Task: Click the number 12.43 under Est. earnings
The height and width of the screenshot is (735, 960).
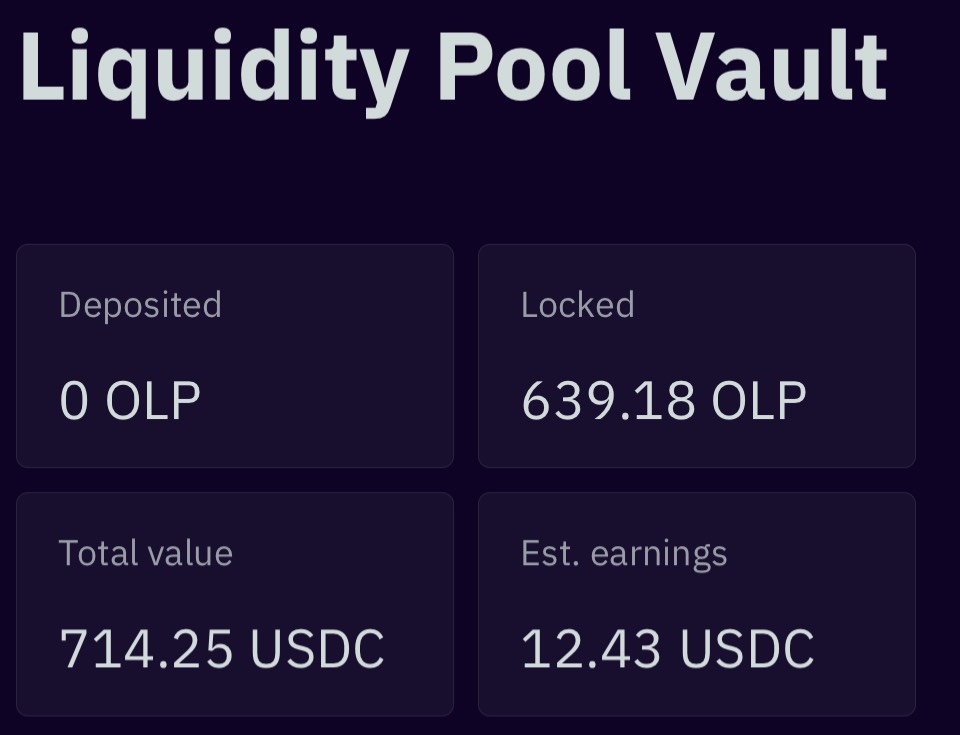Action: (x=591, y=648)
